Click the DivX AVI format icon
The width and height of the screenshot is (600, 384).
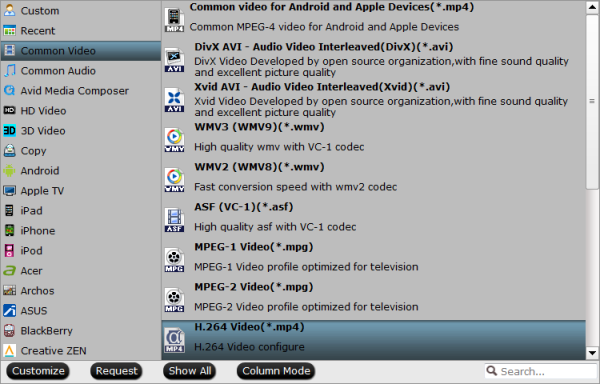(x=174, y=60)
